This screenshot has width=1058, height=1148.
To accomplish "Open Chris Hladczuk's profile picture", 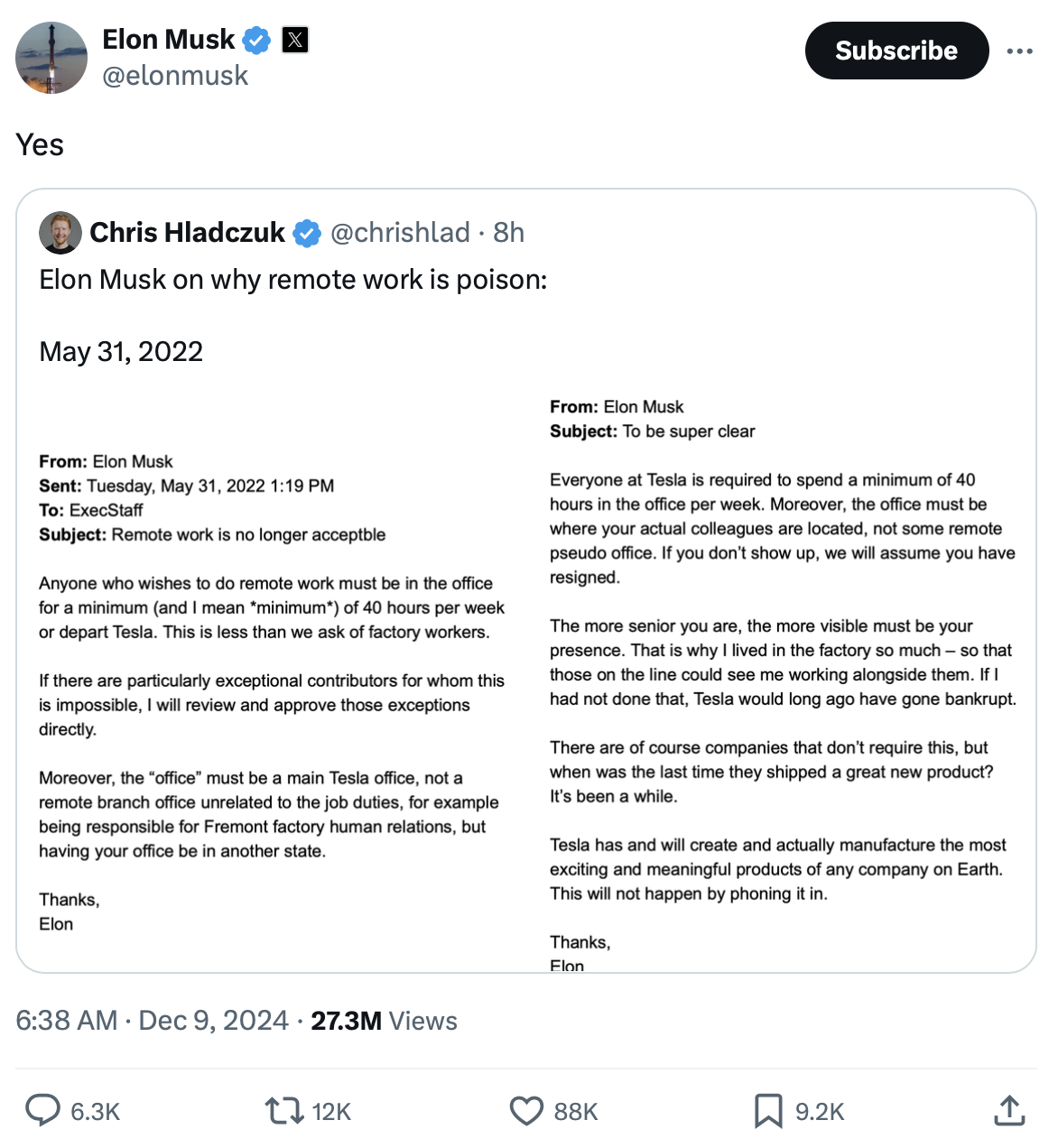I will point(60,233).
